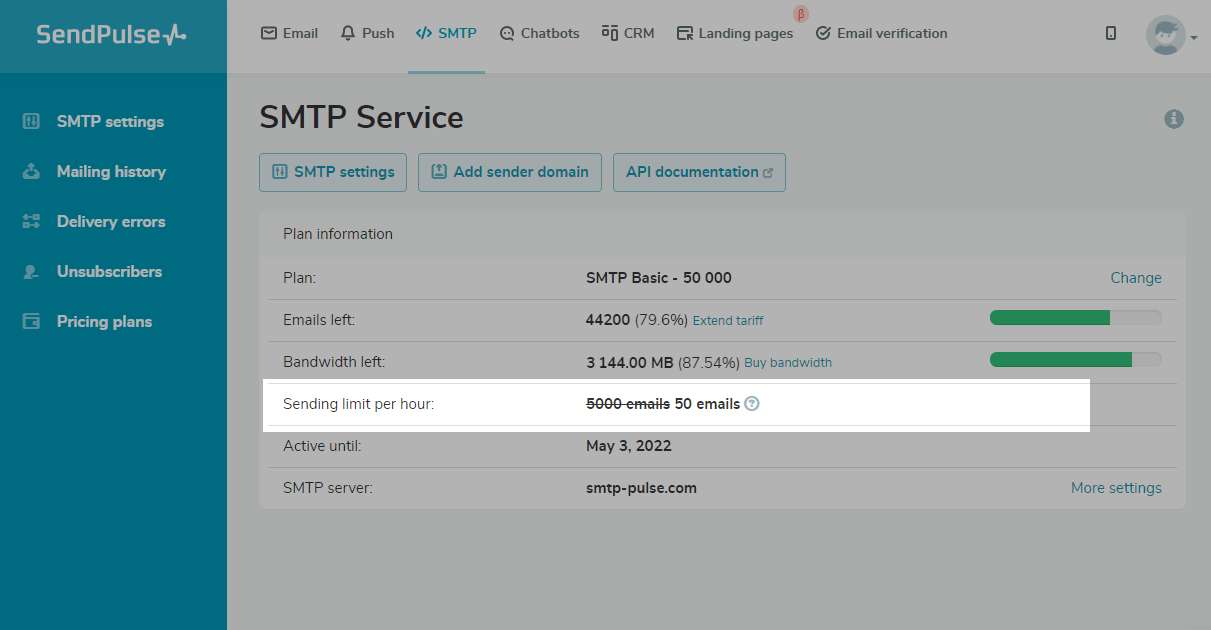The height and width of the screenshot is (630, 1211).
Task: Click the mobile phone icon in header
Action: (1111, 33)
